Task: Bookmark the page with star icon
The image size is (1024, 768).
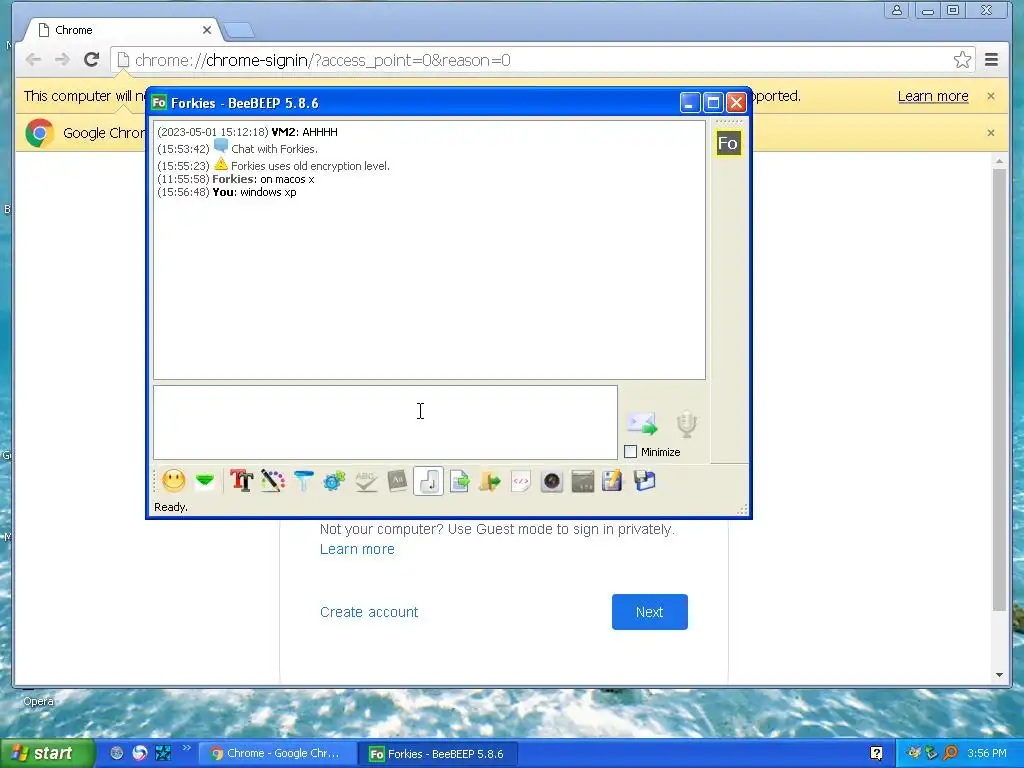Action: [x=962, y=60]
